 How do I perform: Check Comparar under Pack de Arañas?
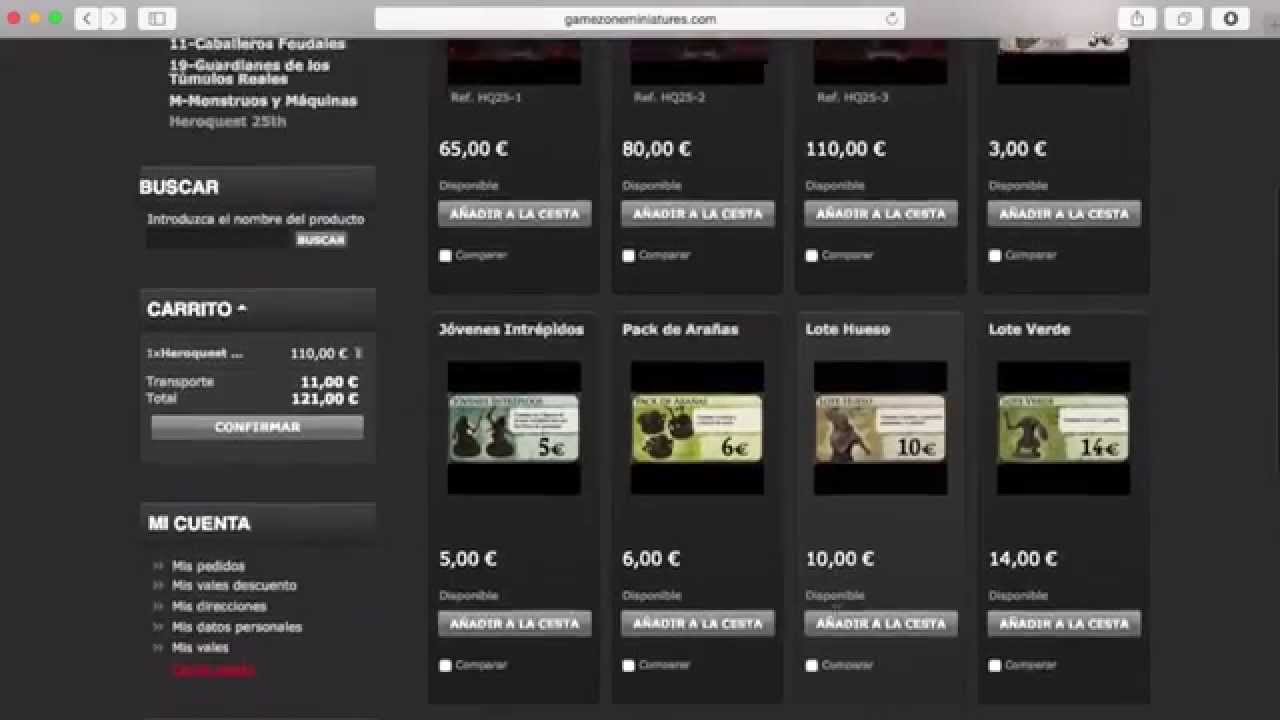[x=628, y=665]
